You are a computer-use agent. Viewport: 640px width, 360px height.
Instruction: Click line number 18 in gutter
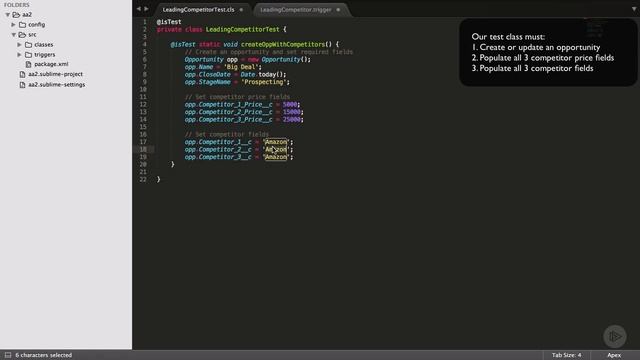143,149
